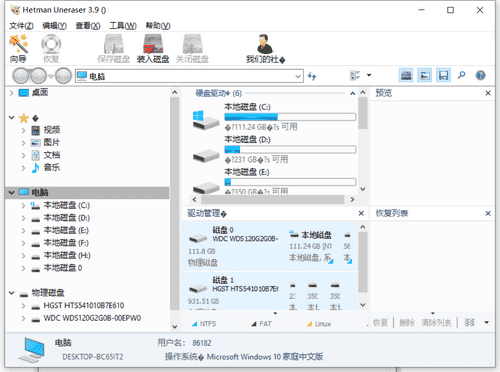Click the drive E usage bar

tap(290, 182)
